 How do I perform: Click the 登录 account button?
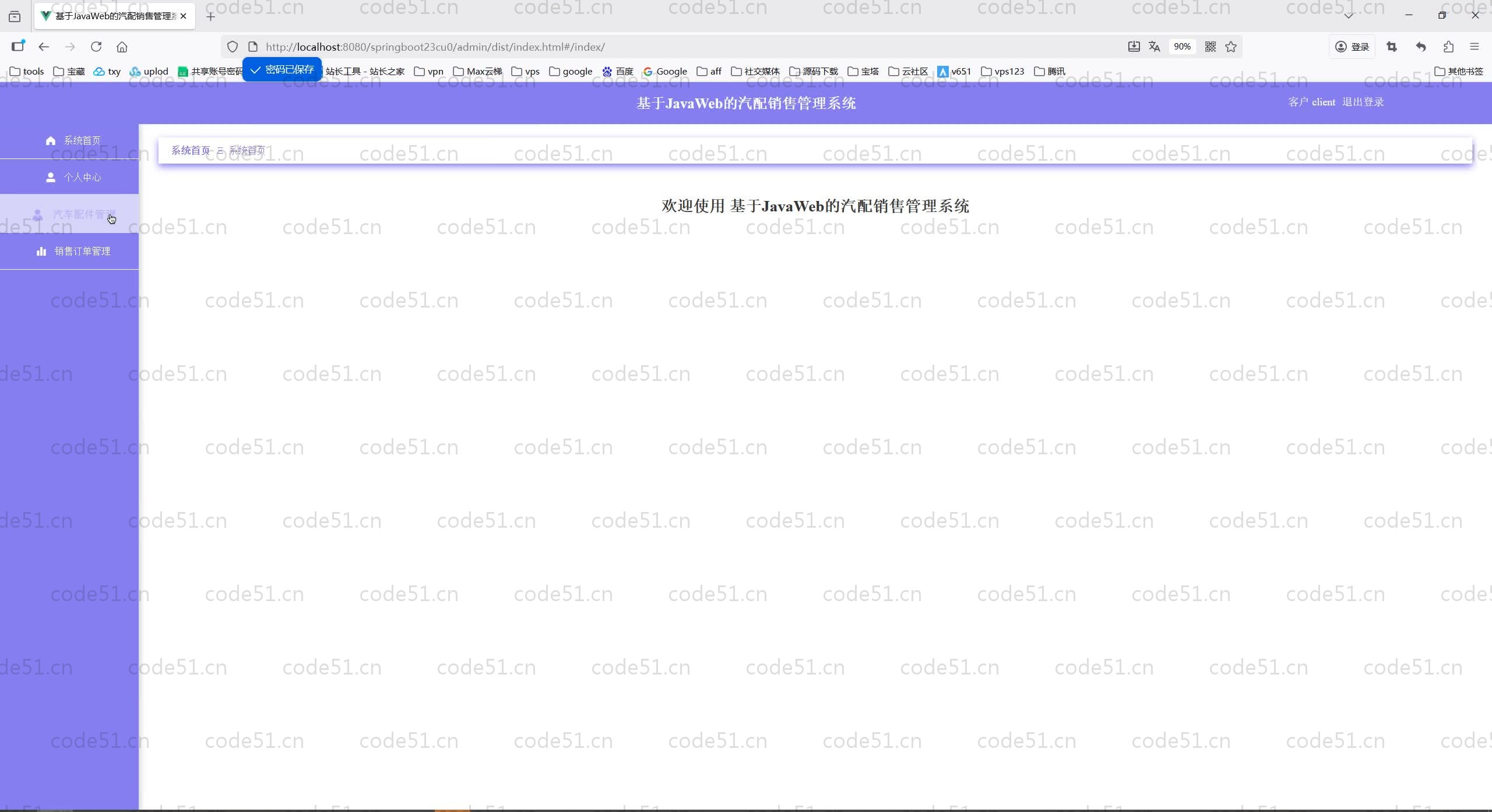pos(1352,47)
